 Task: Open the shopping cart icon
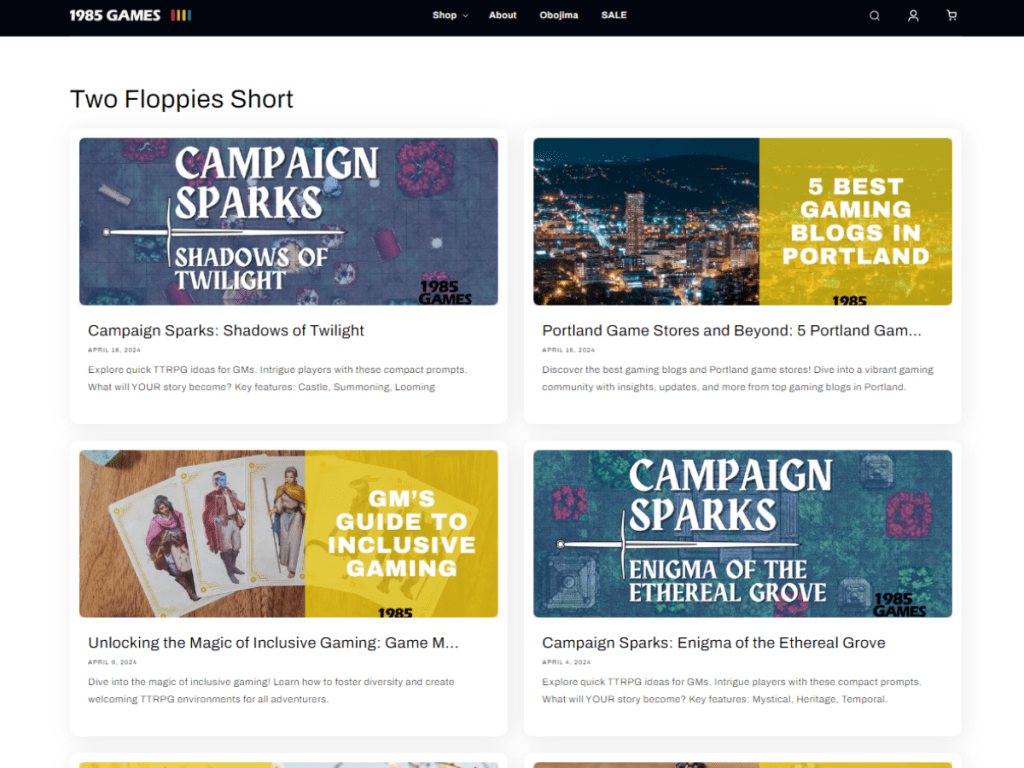[x=951, y=16]
